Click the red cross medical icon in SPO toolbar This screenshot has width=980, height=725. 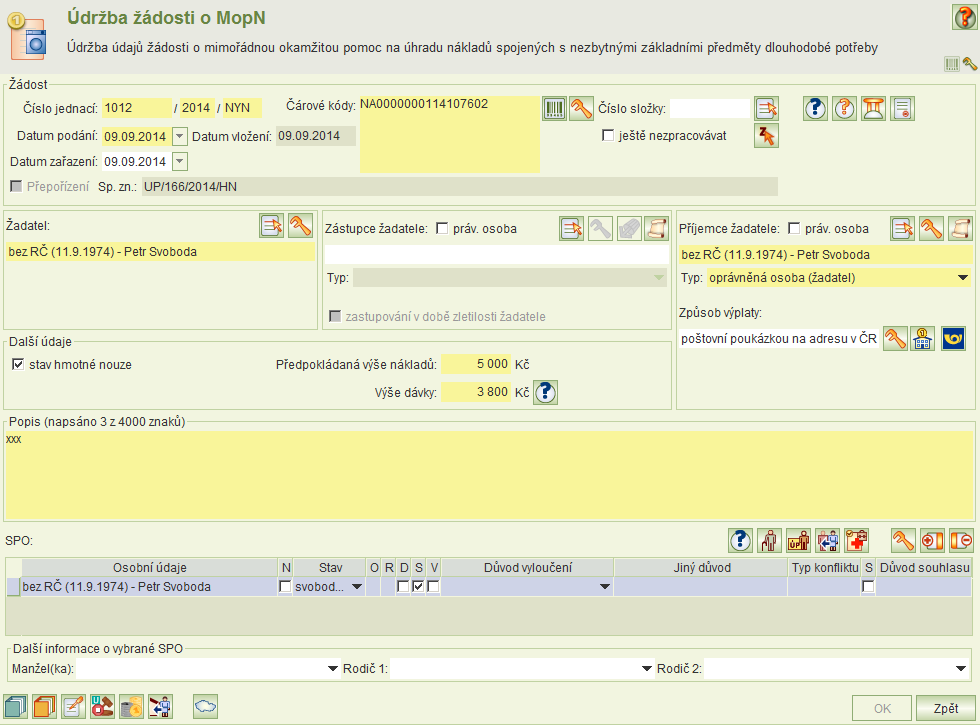(856, 540)
